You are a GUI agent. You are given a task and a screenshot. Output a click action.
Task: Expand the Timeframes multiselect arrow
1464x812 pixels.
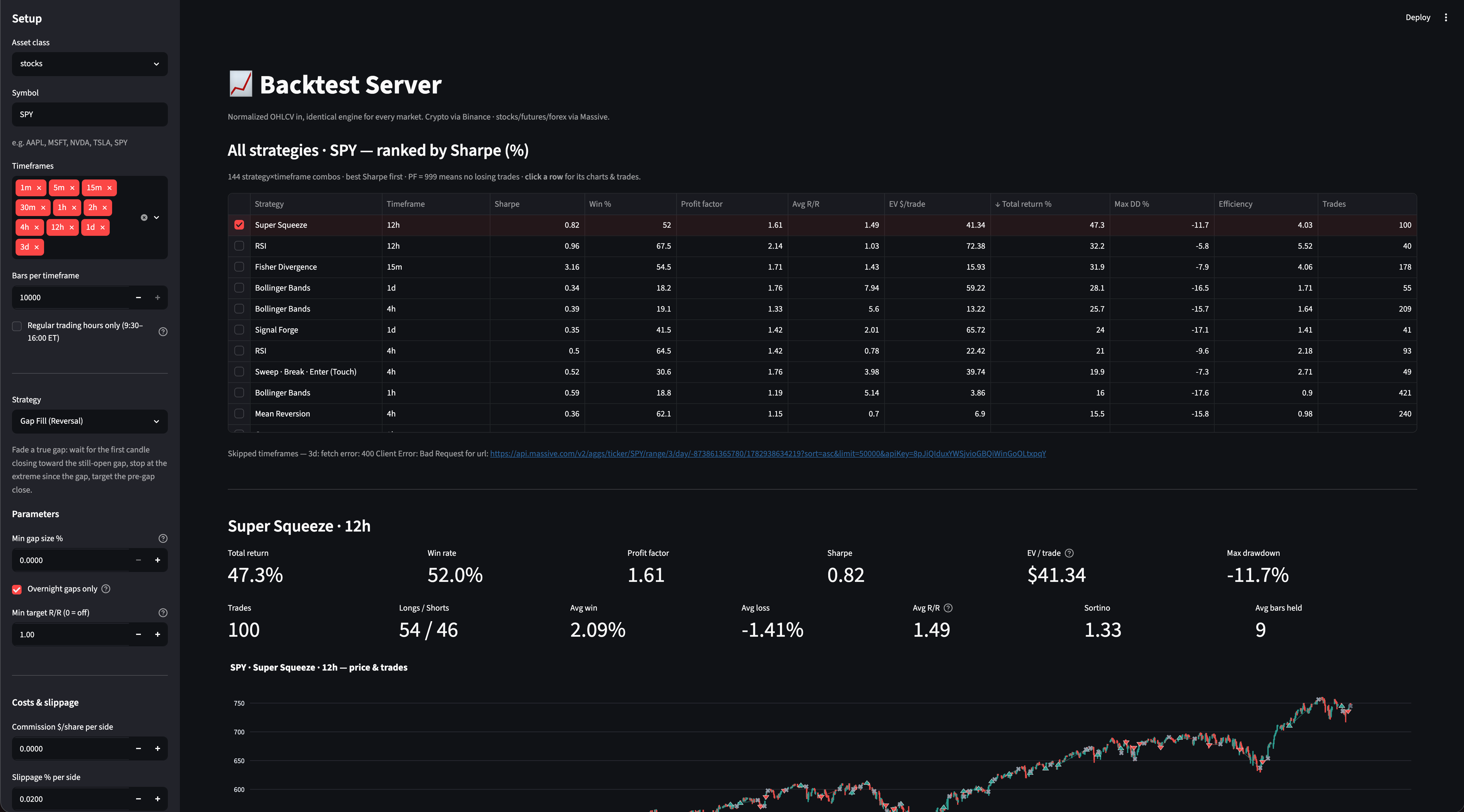click(x=157, y=218)
